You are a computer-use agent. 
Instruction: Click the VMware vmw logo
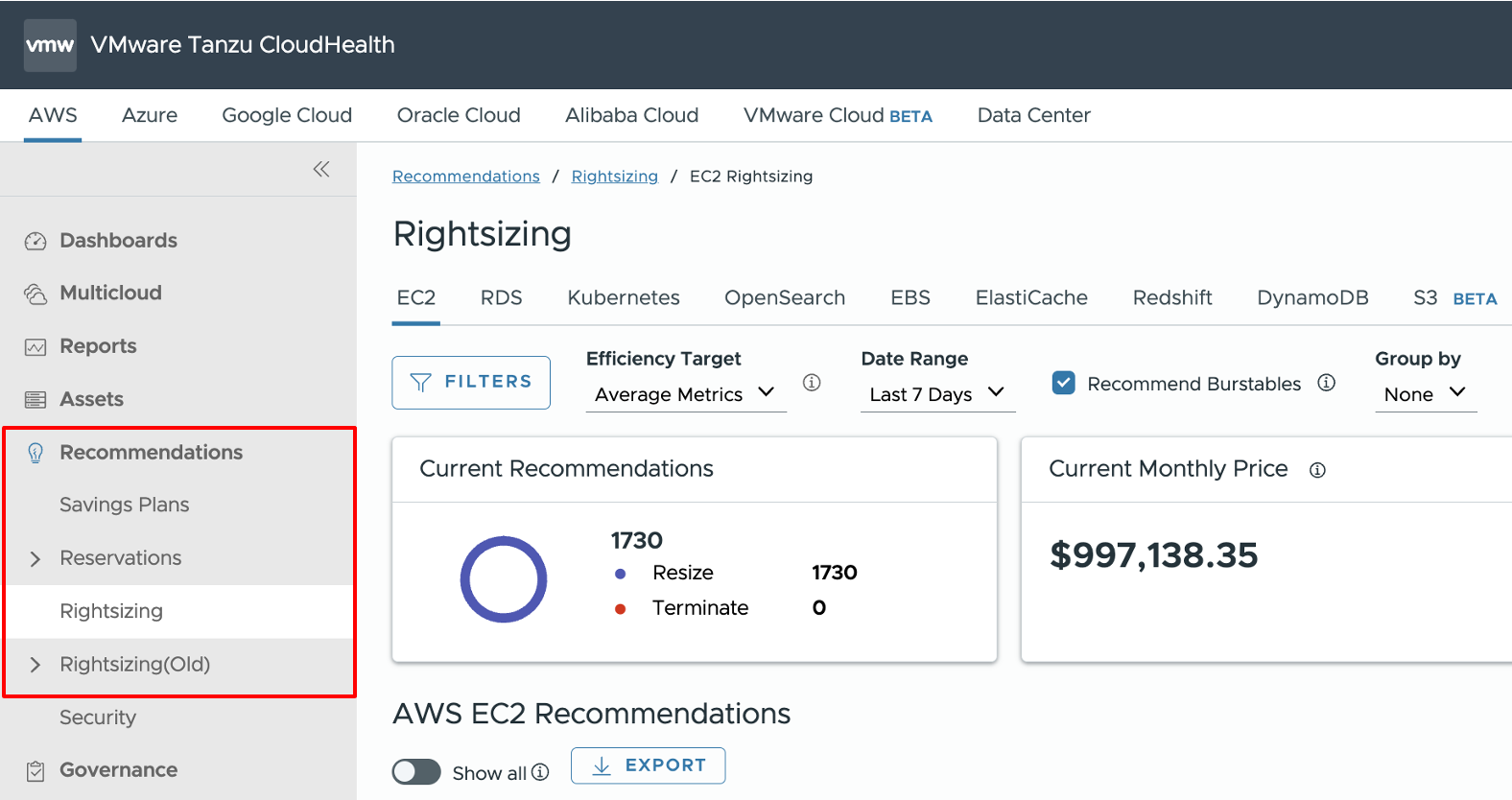(x=50, y=45)
